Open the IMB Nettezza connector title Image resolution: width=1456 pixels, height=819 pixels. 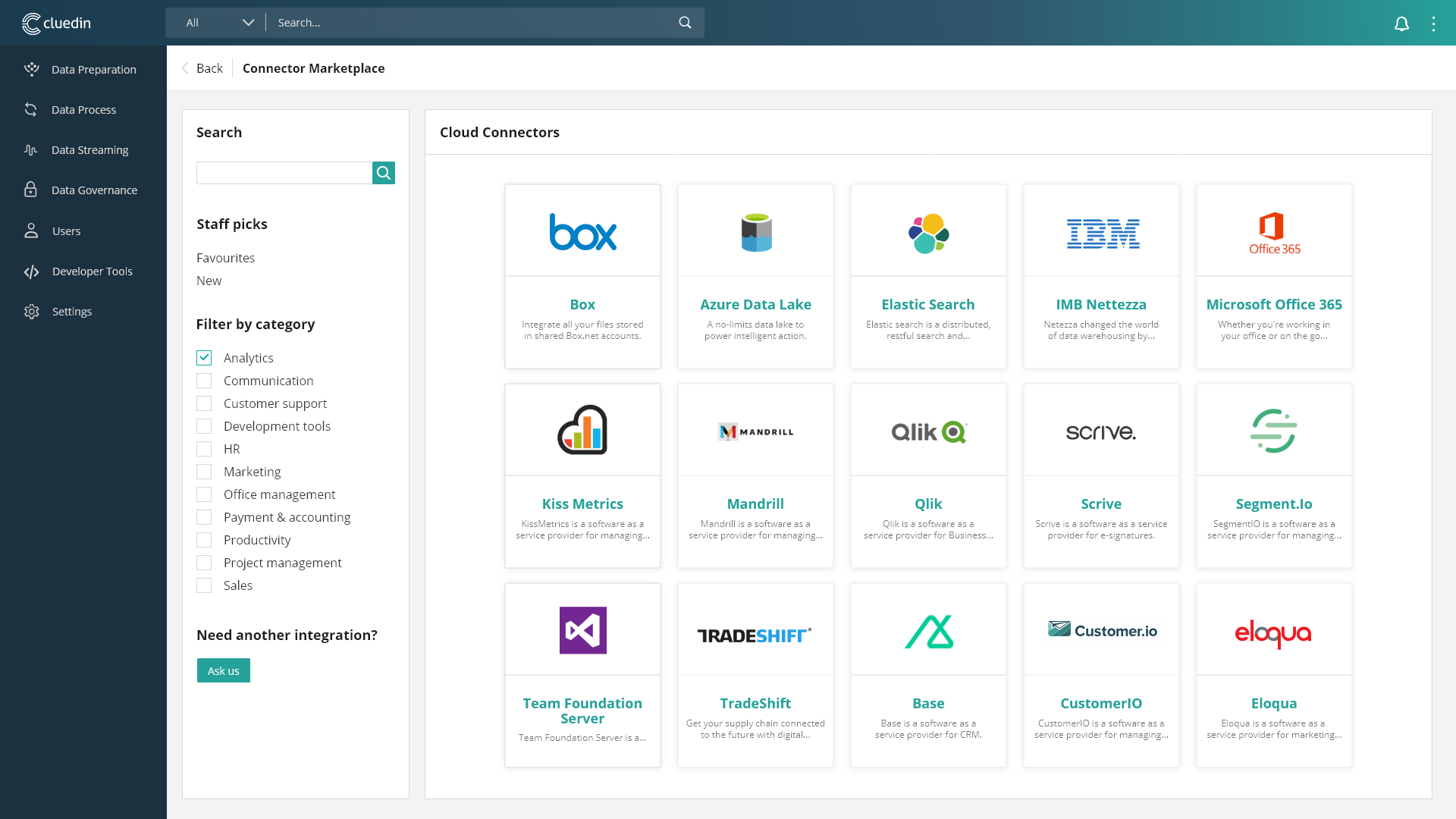point(1101,304)
